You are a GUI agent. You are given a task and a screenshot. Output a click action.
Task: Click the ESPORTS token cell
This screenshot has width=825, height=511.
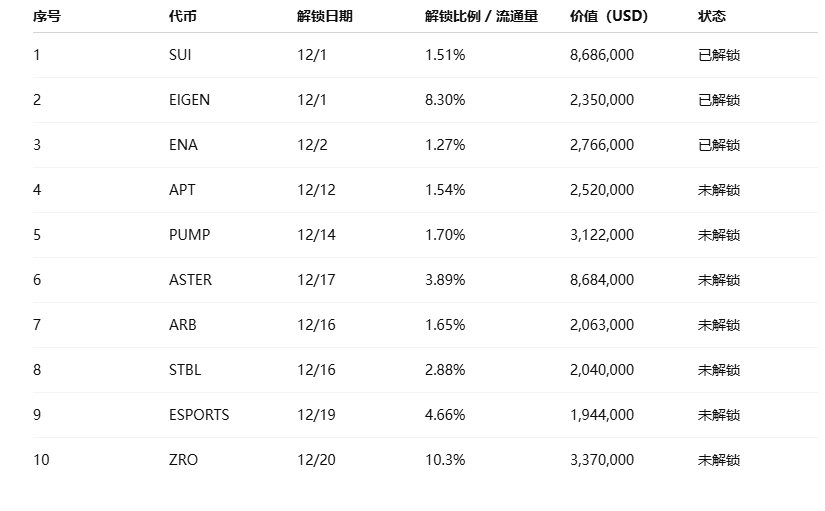(x=199, y=415)
